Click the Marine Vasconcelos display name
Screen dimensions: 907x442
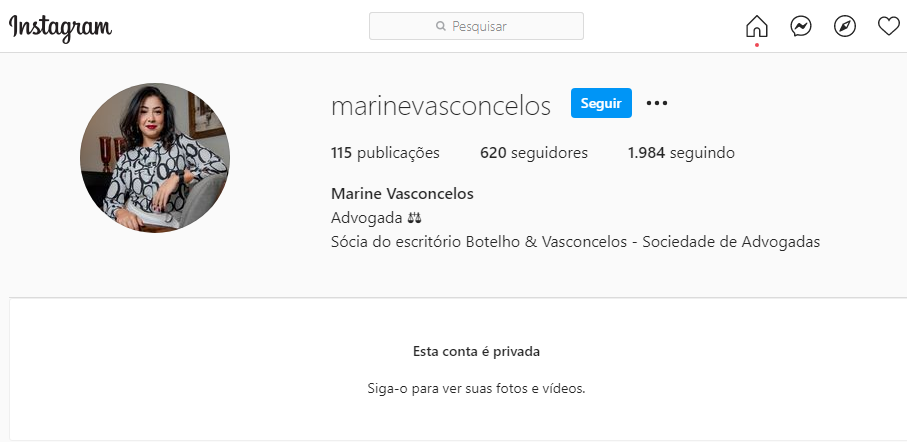[402, 194]
